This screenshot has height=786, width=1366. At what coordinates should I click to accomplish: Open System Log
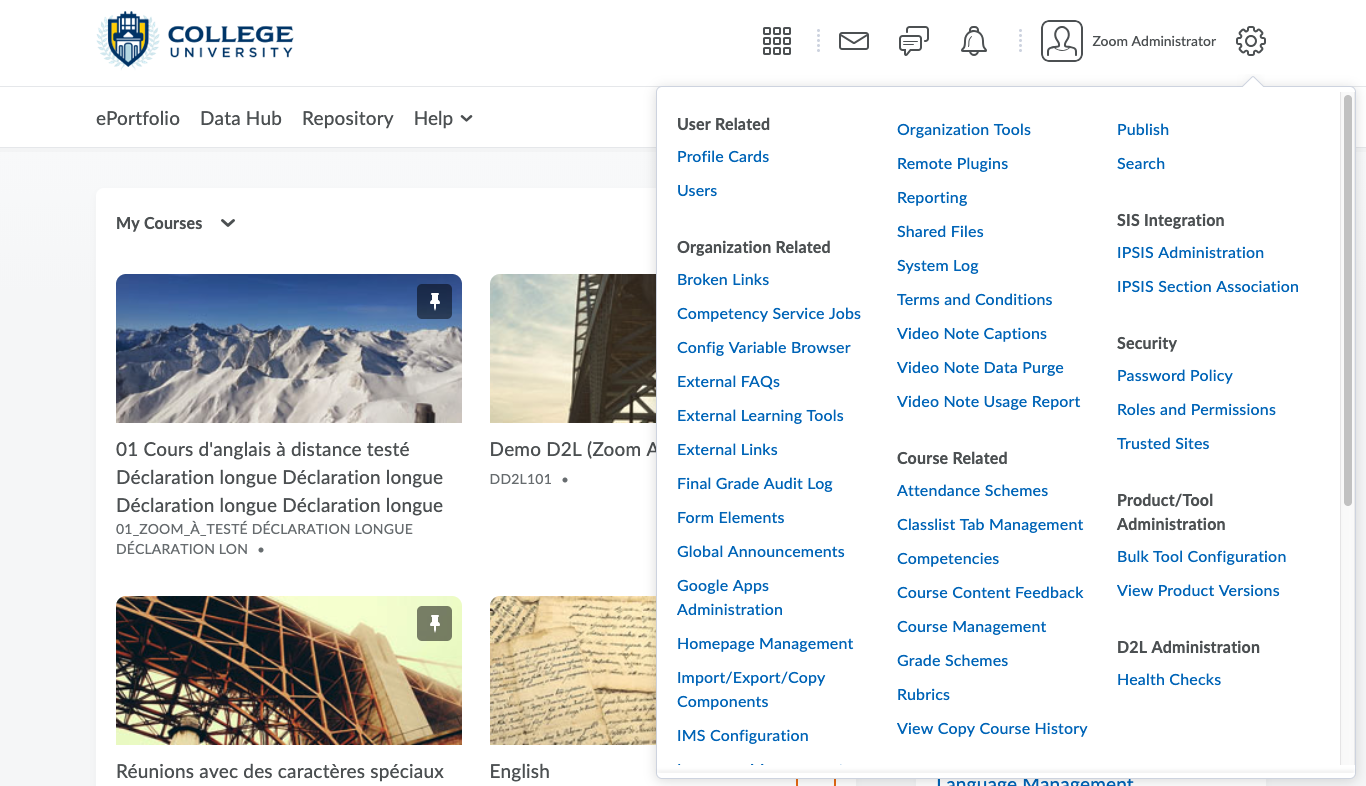(938, 266)
